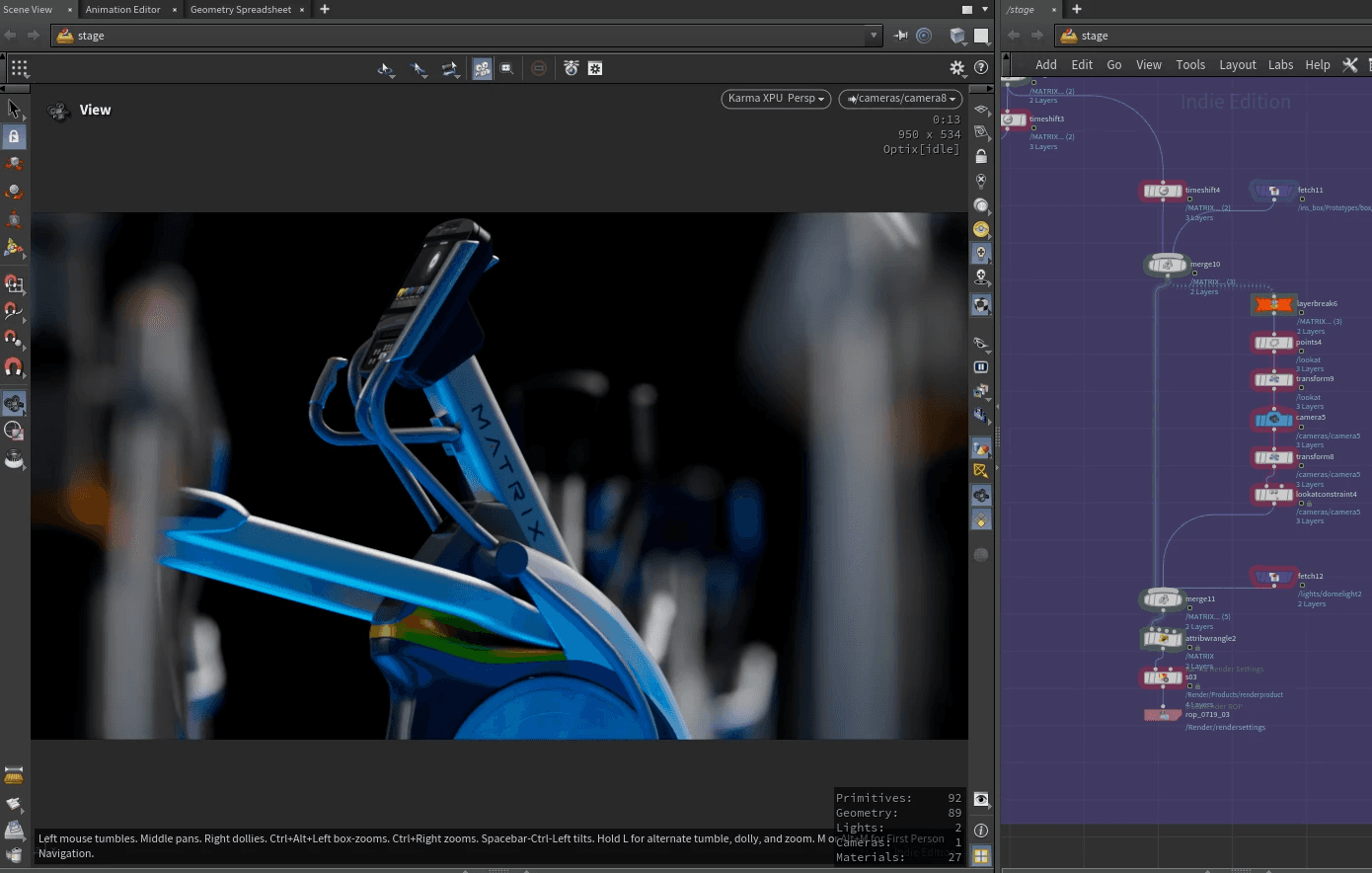Screen dimensions: 1372x873
Task: Open the third transform-mode dropdown in the viewport toolbar
Action: pyautogui.click(x=451, y=69)
